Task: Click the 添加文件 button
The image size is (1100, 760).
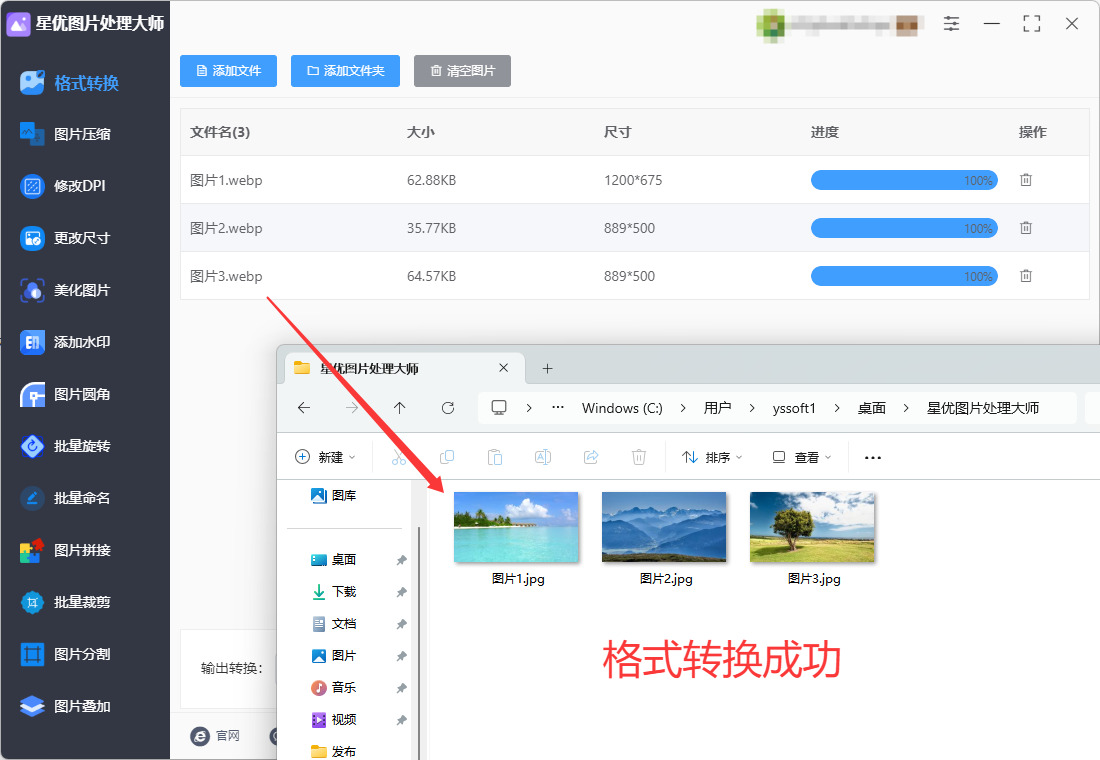Action: point(229,71)
